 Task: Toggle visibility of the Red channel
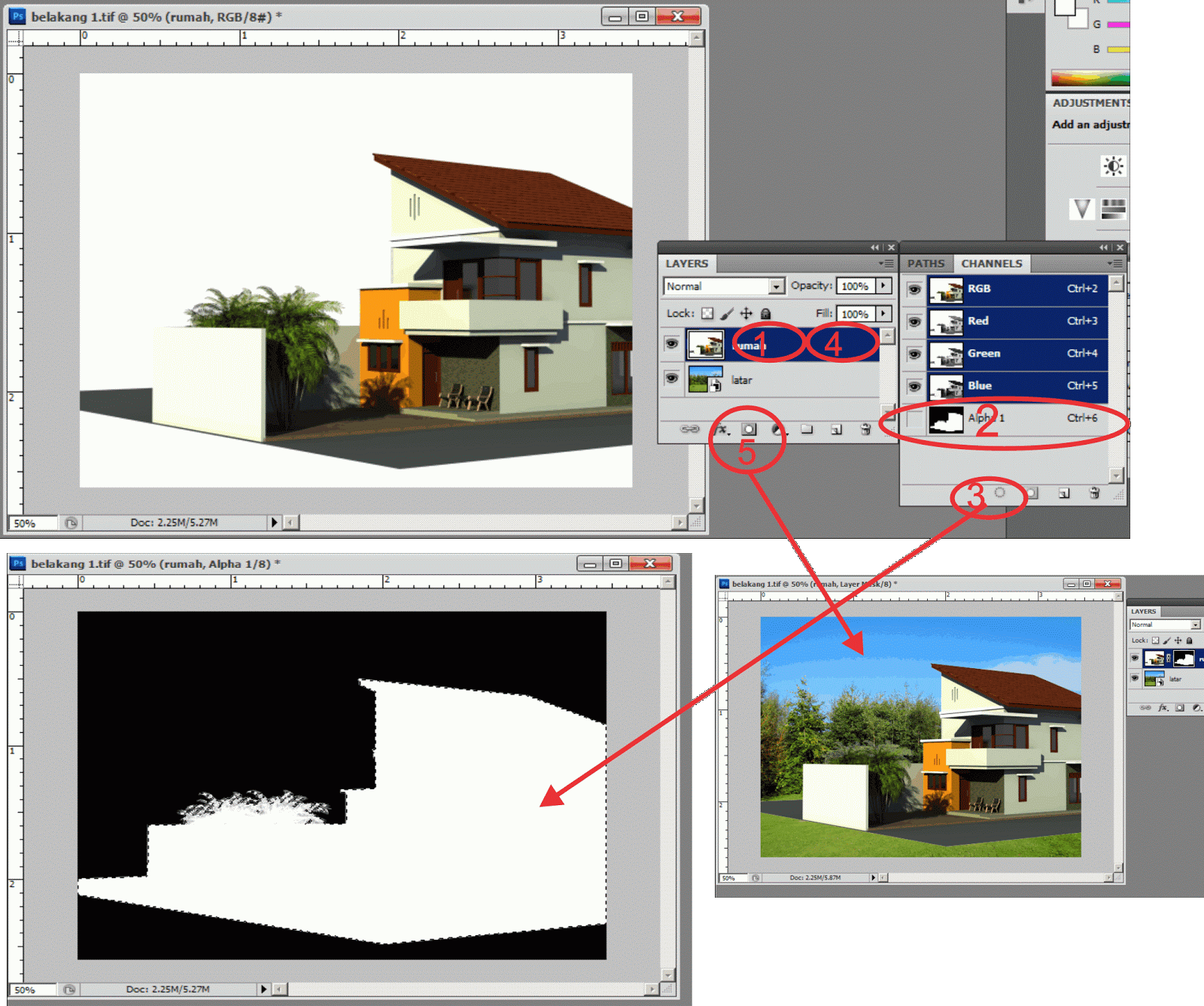(x=913, y=321)
